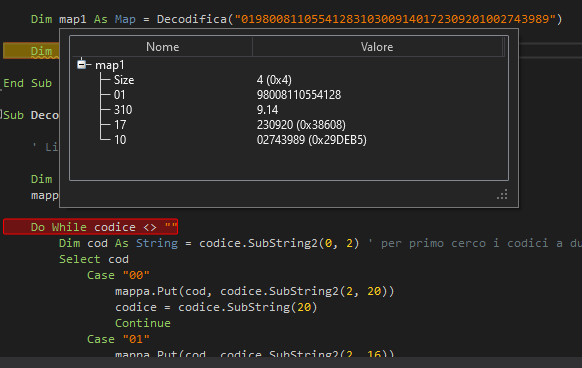Click the Nome column header

tap(163, 47)
